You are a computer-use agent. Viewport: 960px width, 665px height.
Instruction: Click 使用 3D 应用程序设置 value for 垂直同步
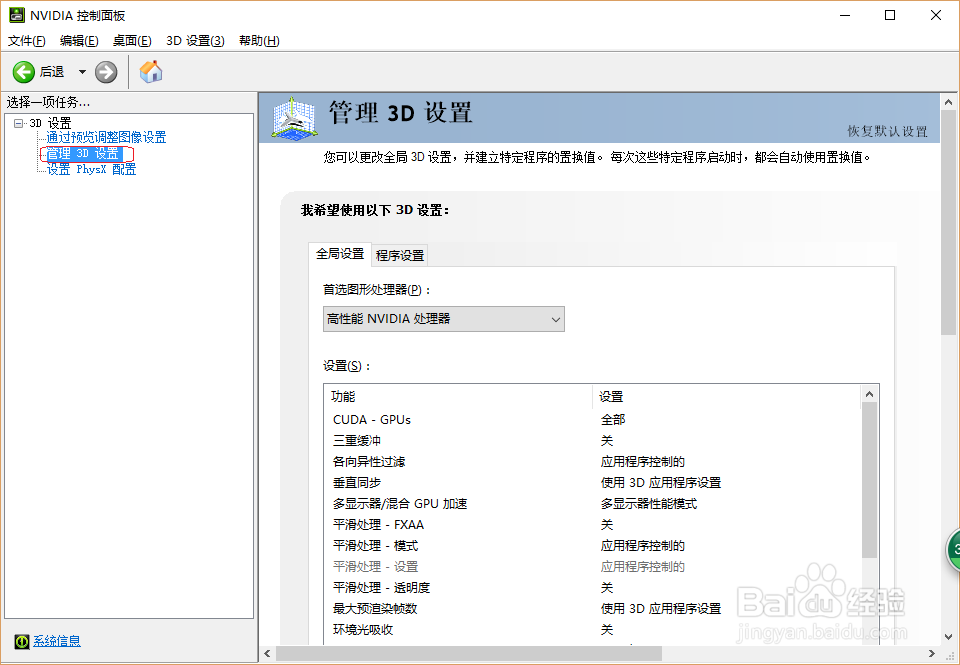[x=661, y=483]
